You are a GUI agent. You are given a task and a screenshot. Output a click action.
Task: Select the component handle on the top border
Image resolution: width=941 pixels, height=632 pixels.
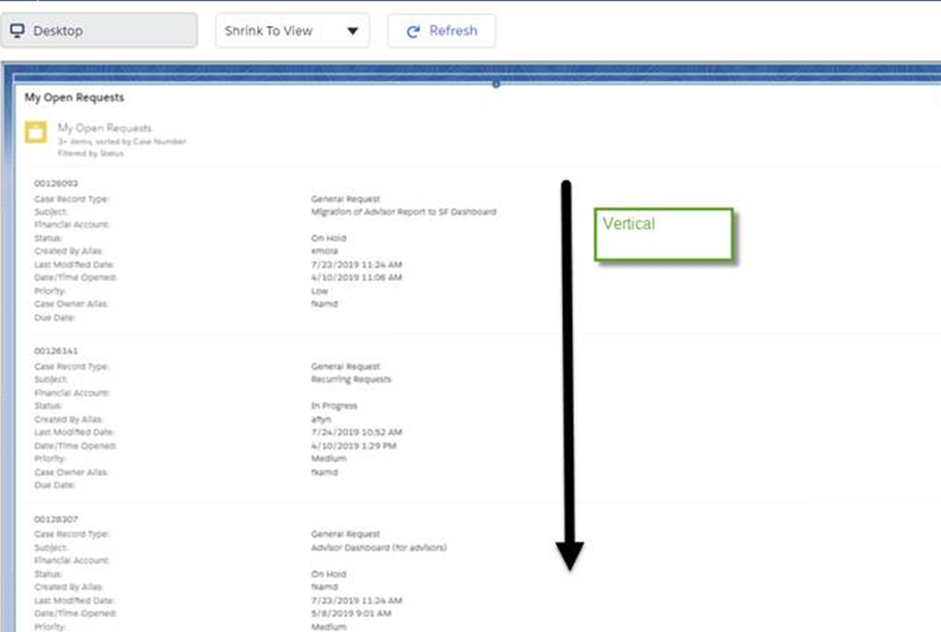[496, 84]
